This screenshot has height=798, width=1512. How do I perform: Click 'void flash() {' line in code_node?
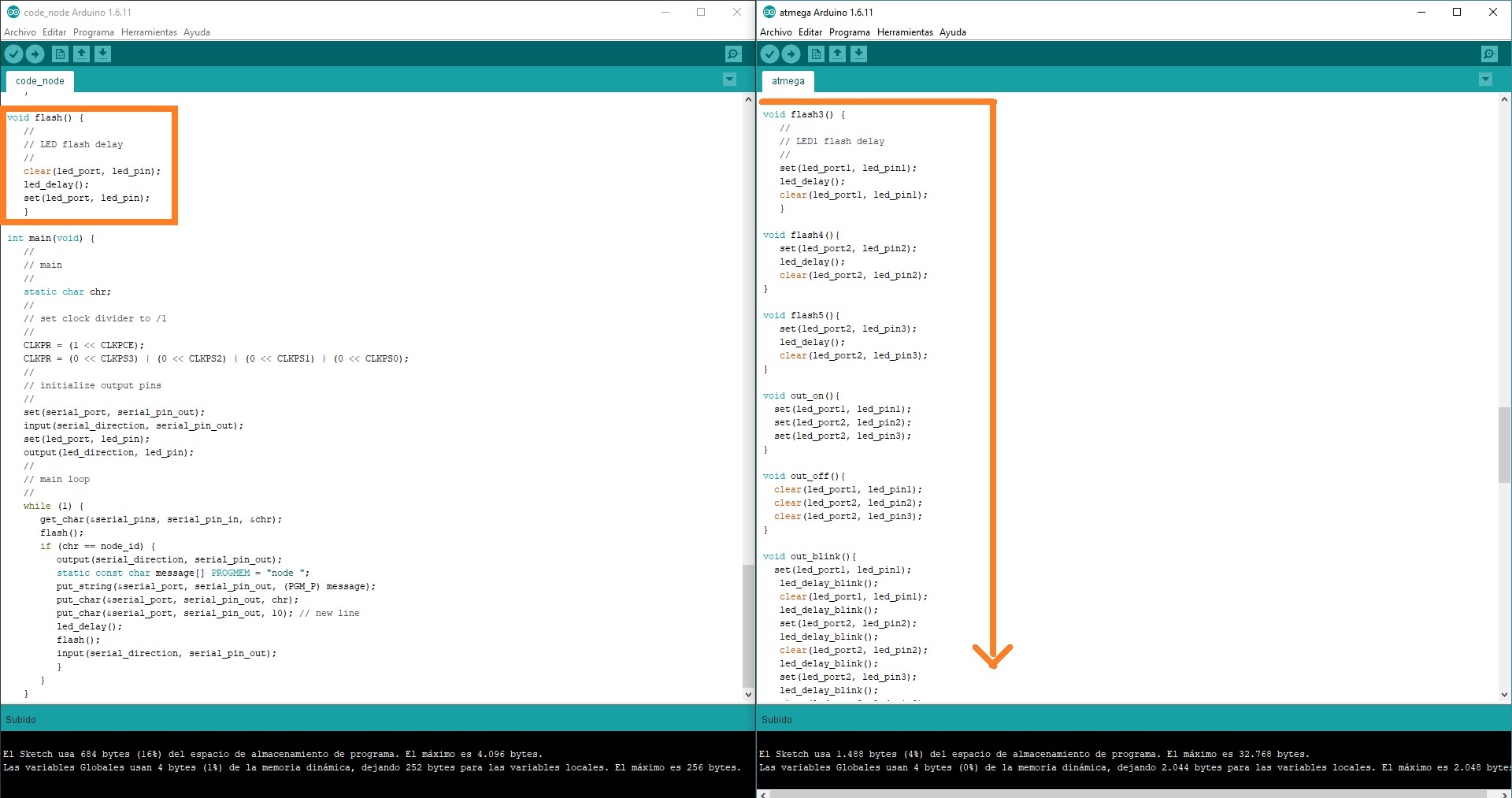(x=46, y=117)
